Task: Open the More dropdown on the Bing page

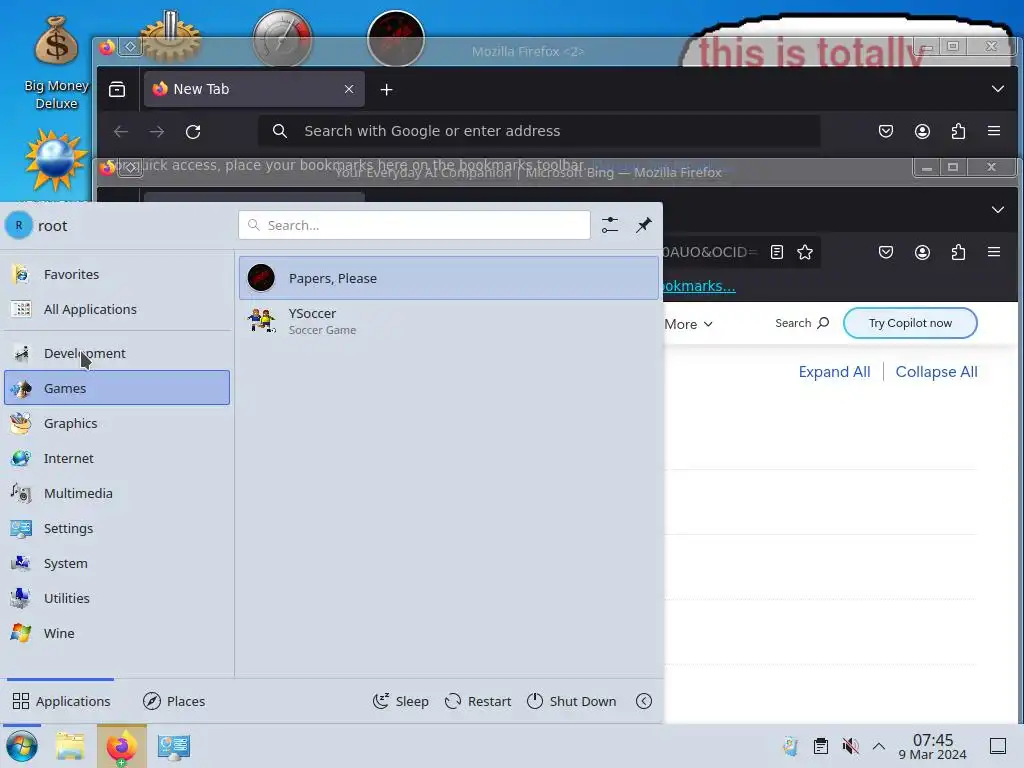Action: (688, 324)
